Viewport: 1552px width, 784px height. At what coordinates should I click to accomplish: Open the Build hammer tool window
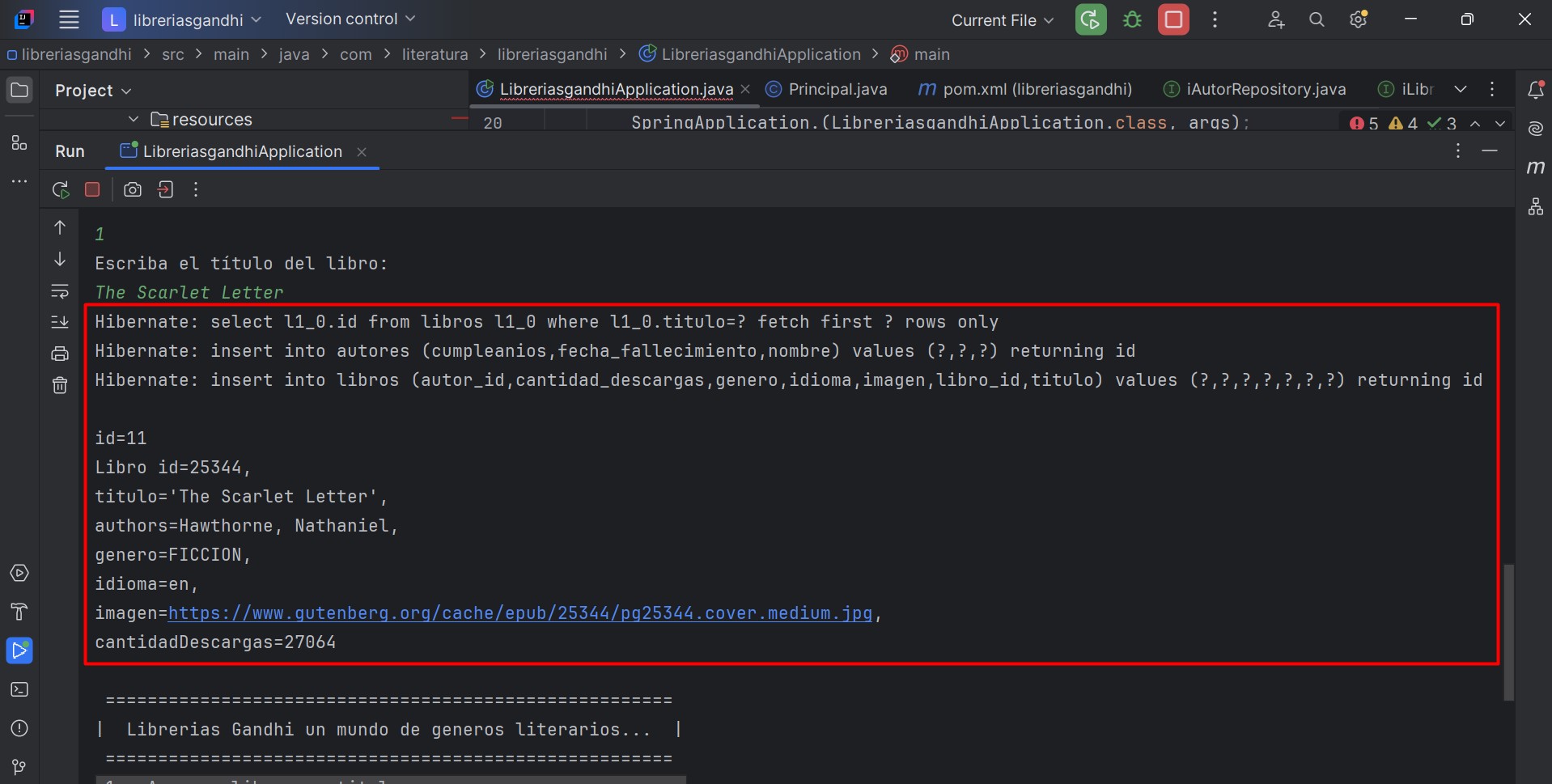pyautogui.click(x=19, y=612)
